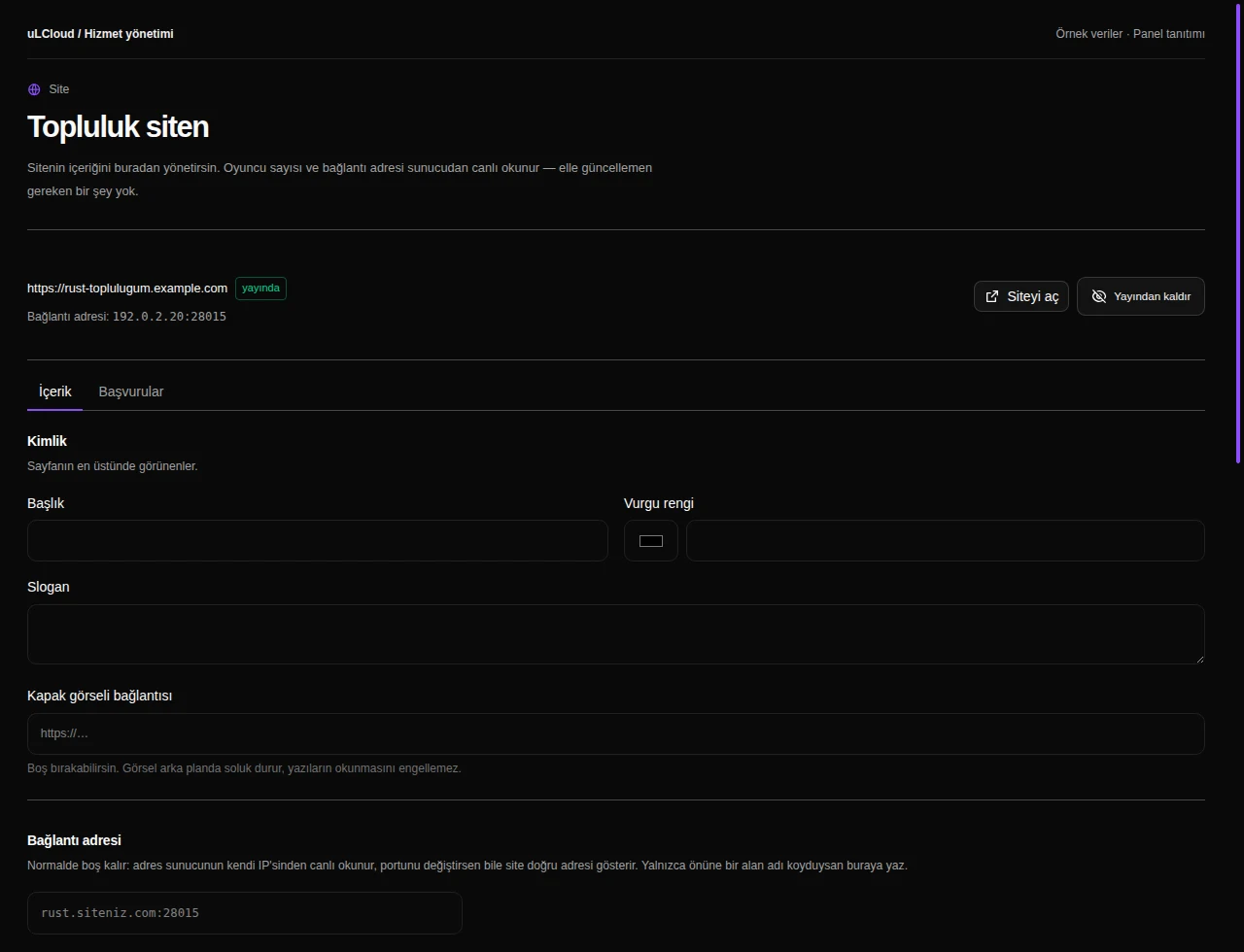Click the Örnek veriler · Panel tanıtımı text
Viewport: 1244px width, 952px height.
tap(1130, 34)
